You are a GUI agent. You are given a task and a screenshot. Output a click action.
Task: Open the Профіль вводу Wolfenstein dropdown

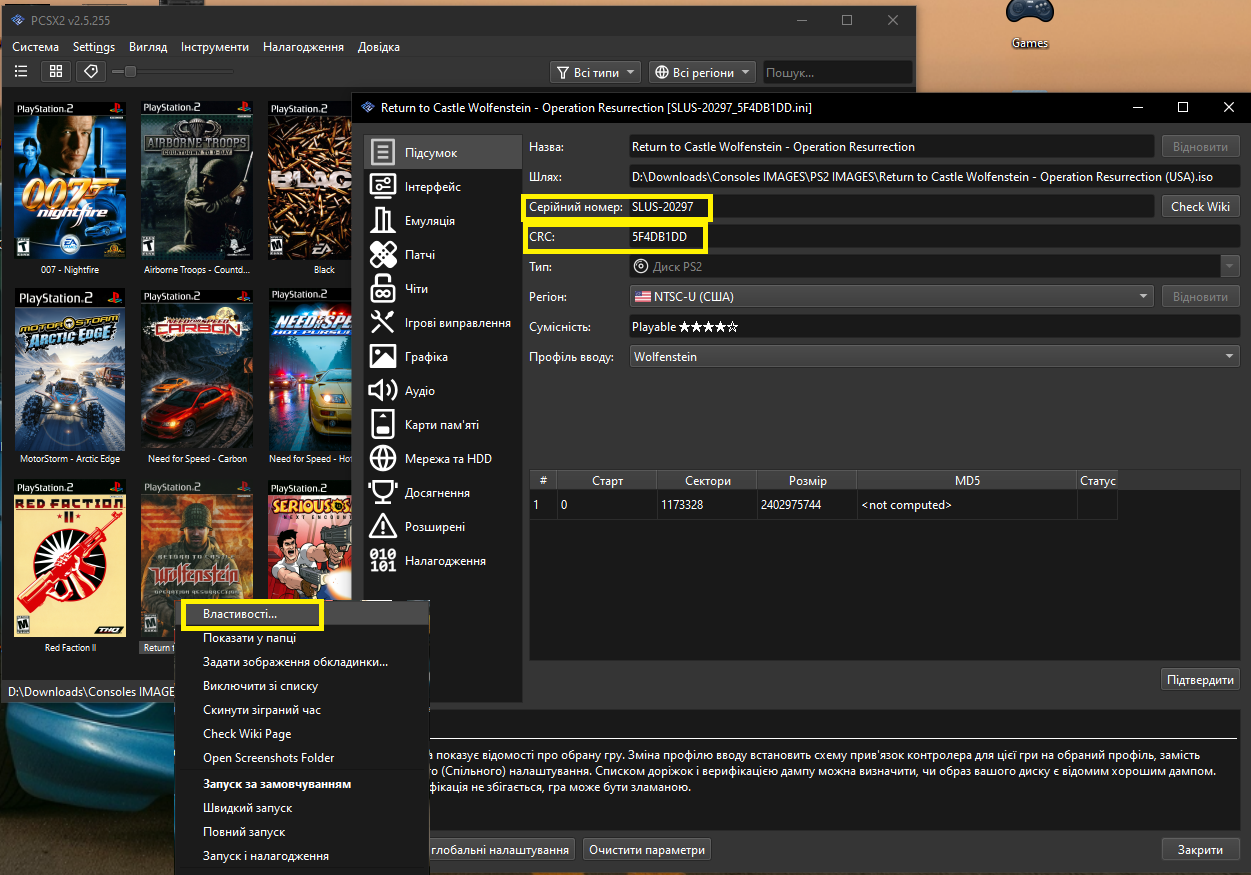[x=934, y=357]
